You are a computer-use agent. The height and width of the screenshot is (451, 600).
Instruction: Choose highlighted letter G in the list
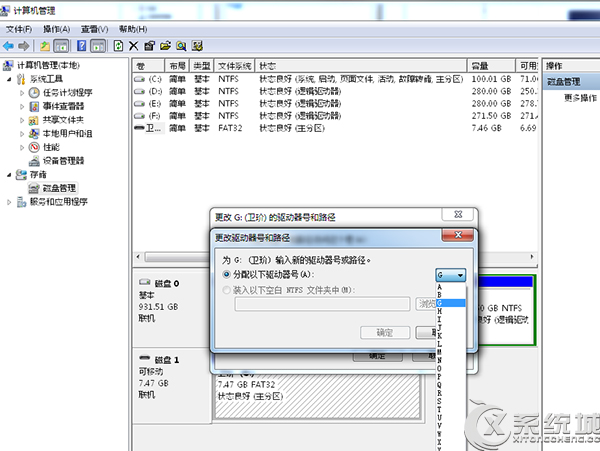(451, 303)
